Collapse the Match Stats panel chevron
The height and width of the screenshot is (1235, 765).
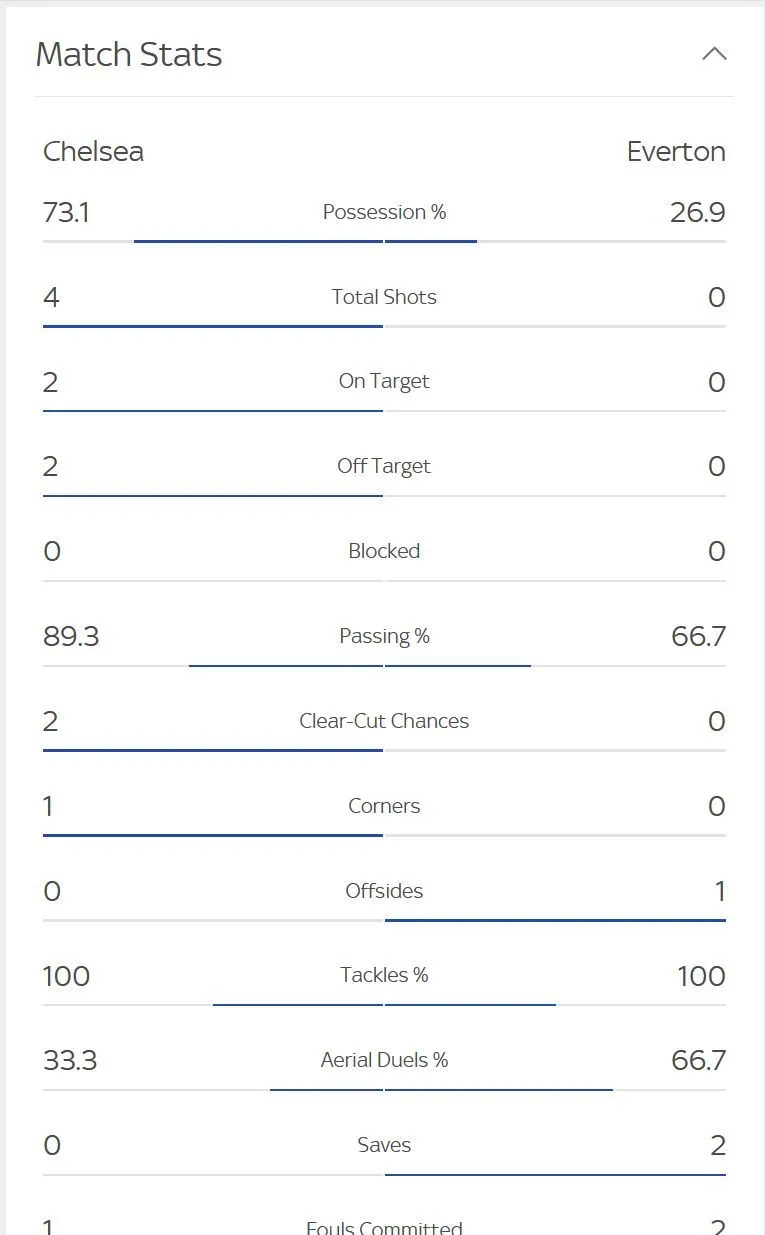click(x=714, y=54)
